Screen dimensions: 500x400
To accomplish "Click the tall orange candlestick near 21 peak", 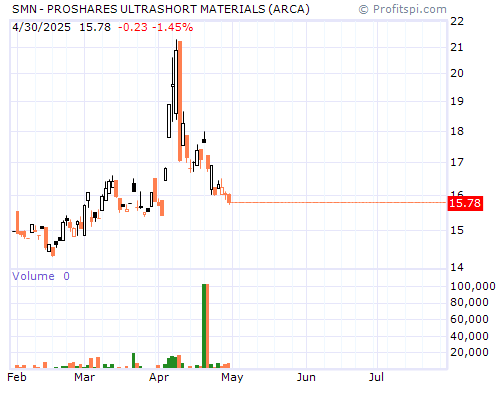I will pyautogui.click(x=180, y=101).
